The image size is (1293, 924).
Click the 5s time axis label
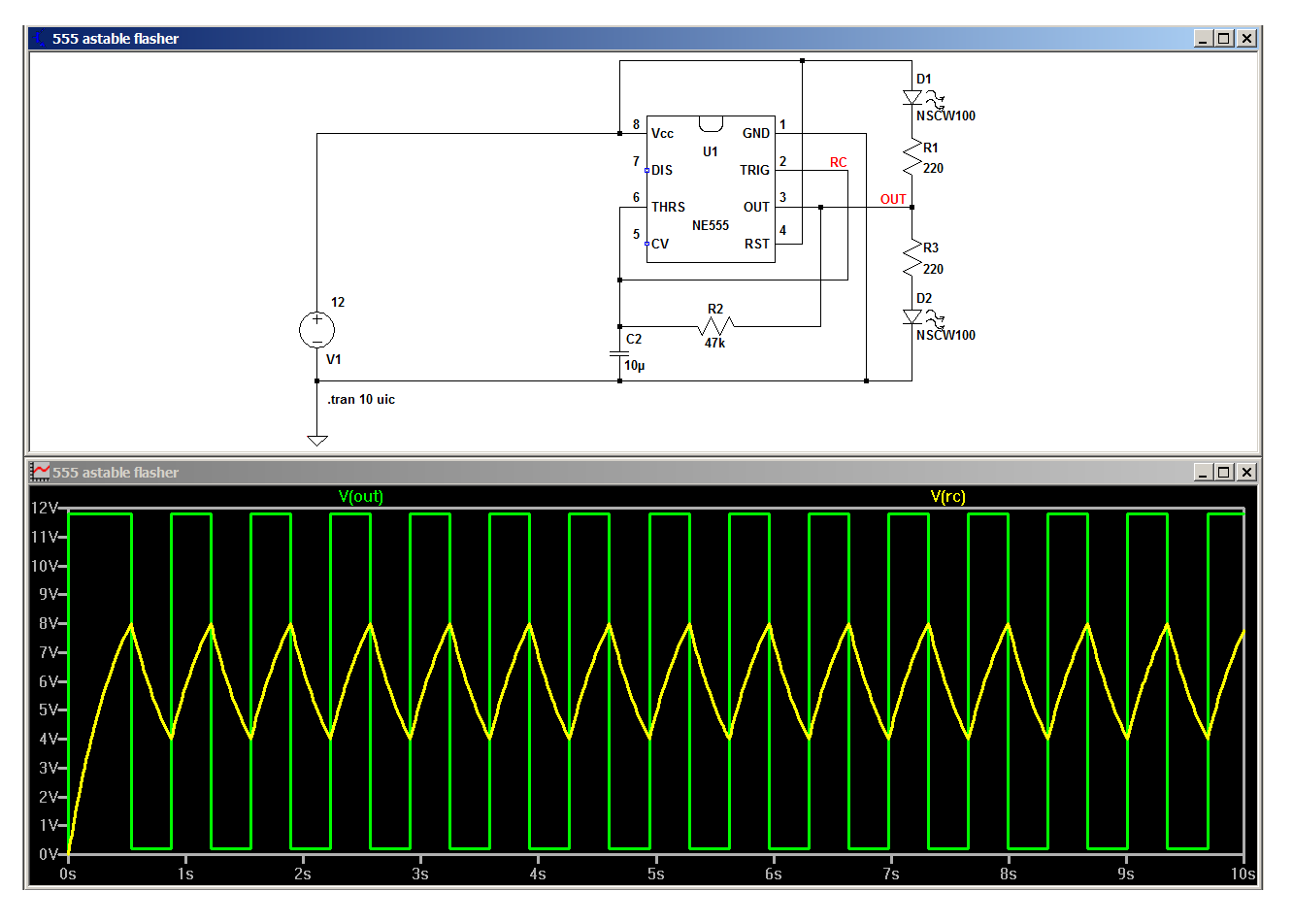[656, 874]
